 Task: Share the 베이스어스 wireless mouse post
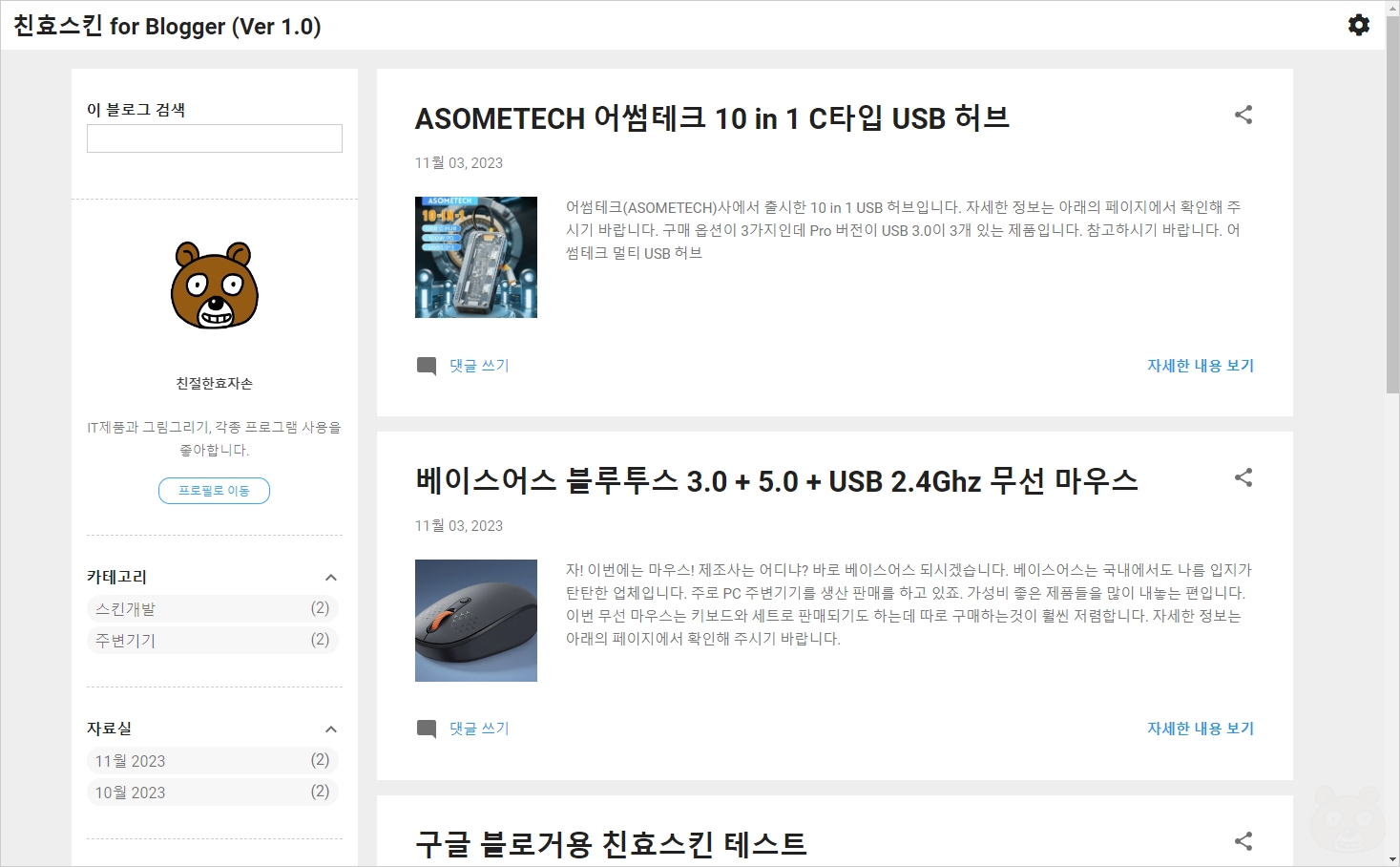click(1243, 477)
